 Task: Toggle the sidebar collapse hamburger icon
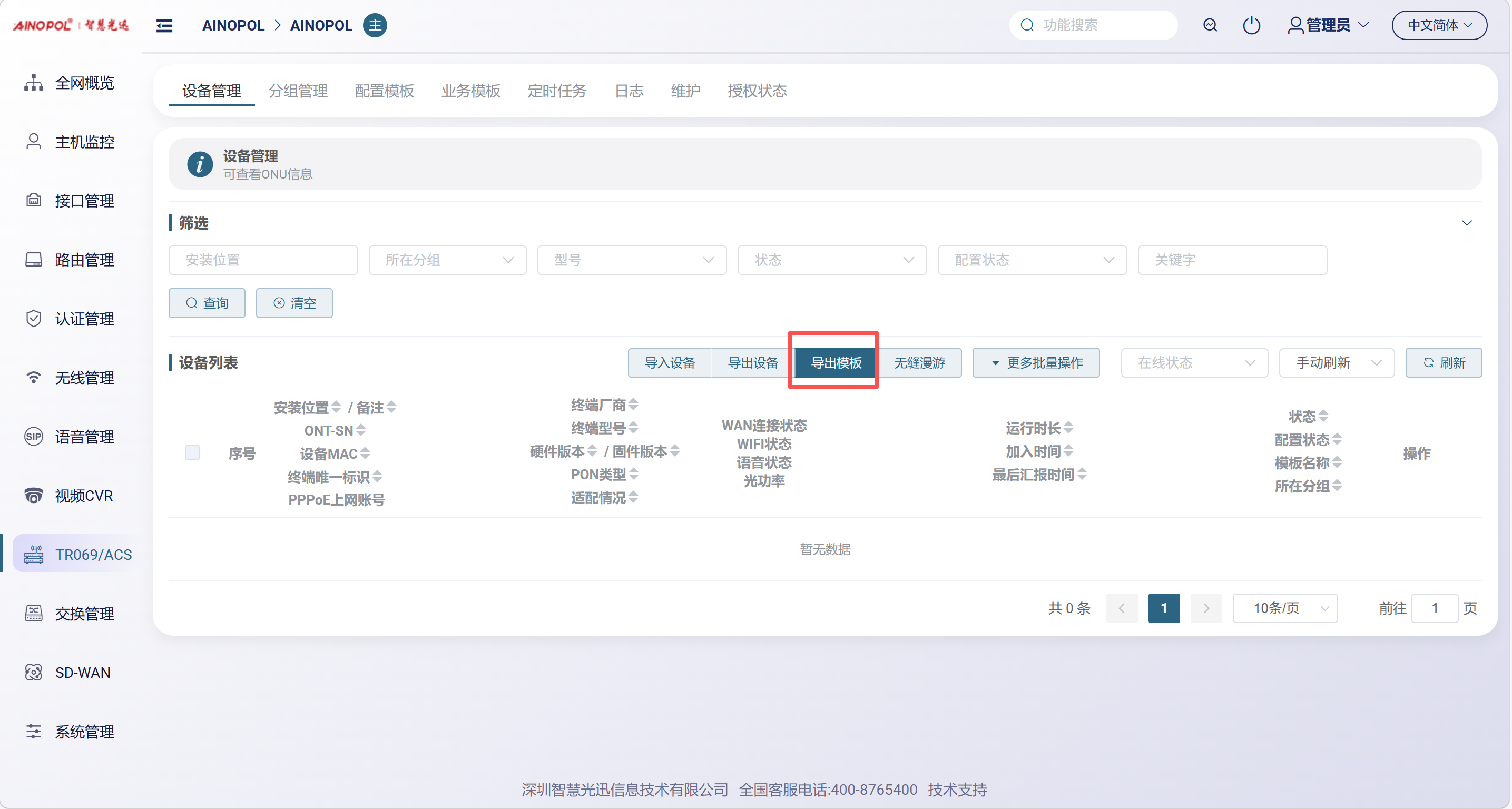tap(164, 25)
